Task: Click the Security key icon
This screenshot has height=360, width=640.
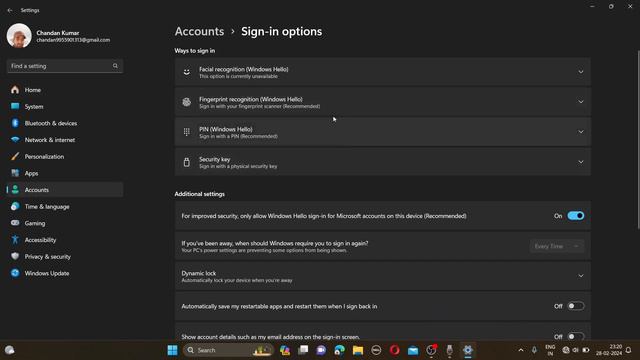Action: [187, 162]
